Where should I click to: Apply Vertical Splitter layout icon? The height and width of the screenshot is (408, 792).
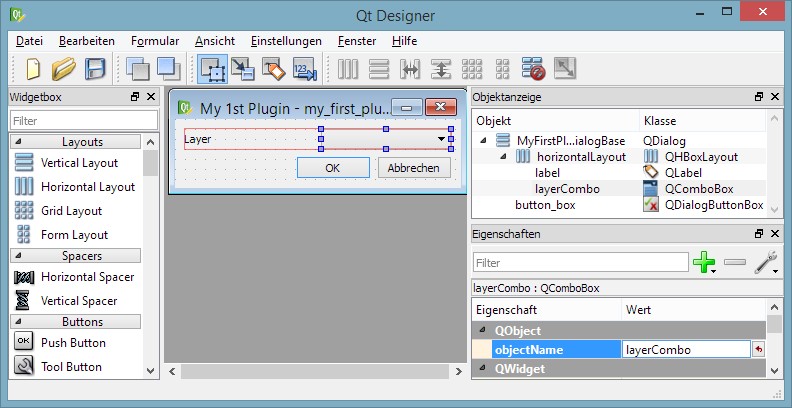[441, 69]
